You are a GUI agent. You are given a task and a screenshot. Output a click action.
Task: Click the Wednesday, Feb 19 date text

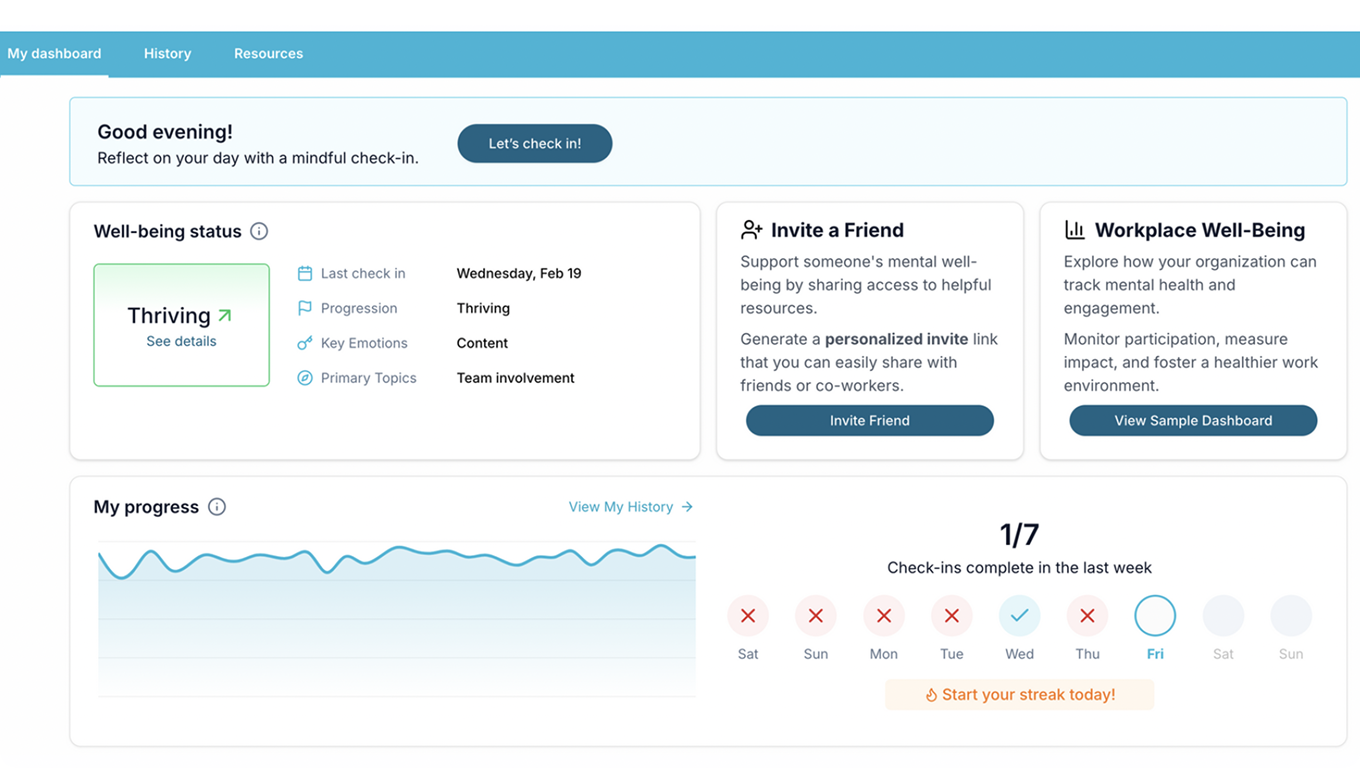(519, 273)
